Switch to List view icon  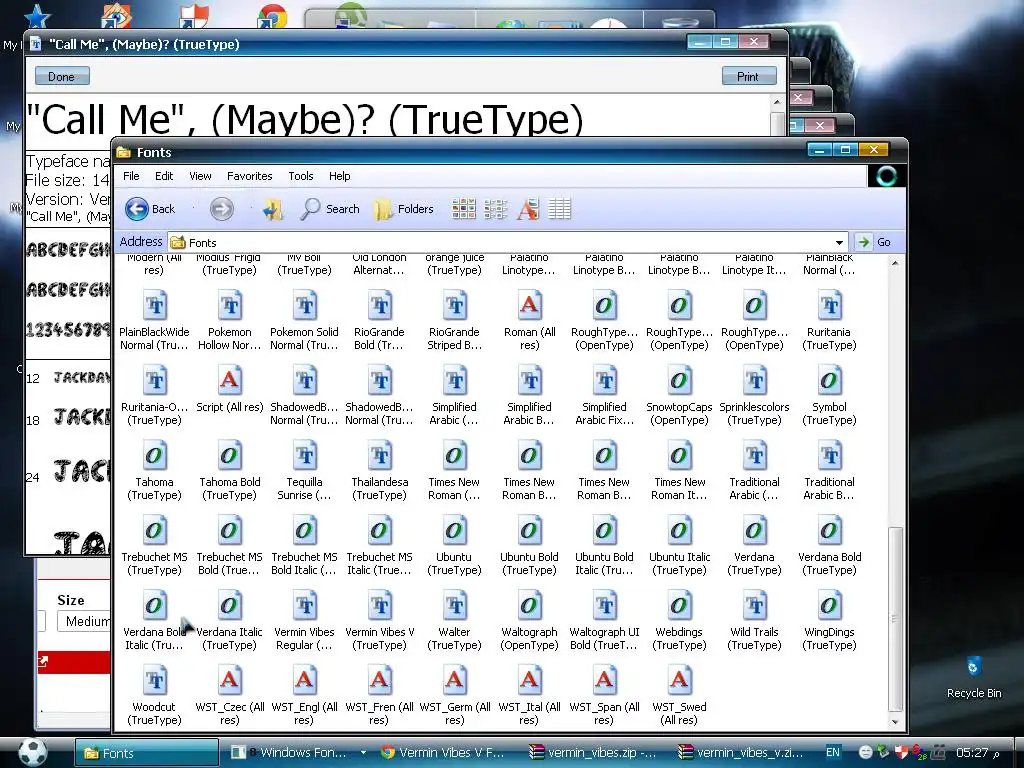point(496,209)
